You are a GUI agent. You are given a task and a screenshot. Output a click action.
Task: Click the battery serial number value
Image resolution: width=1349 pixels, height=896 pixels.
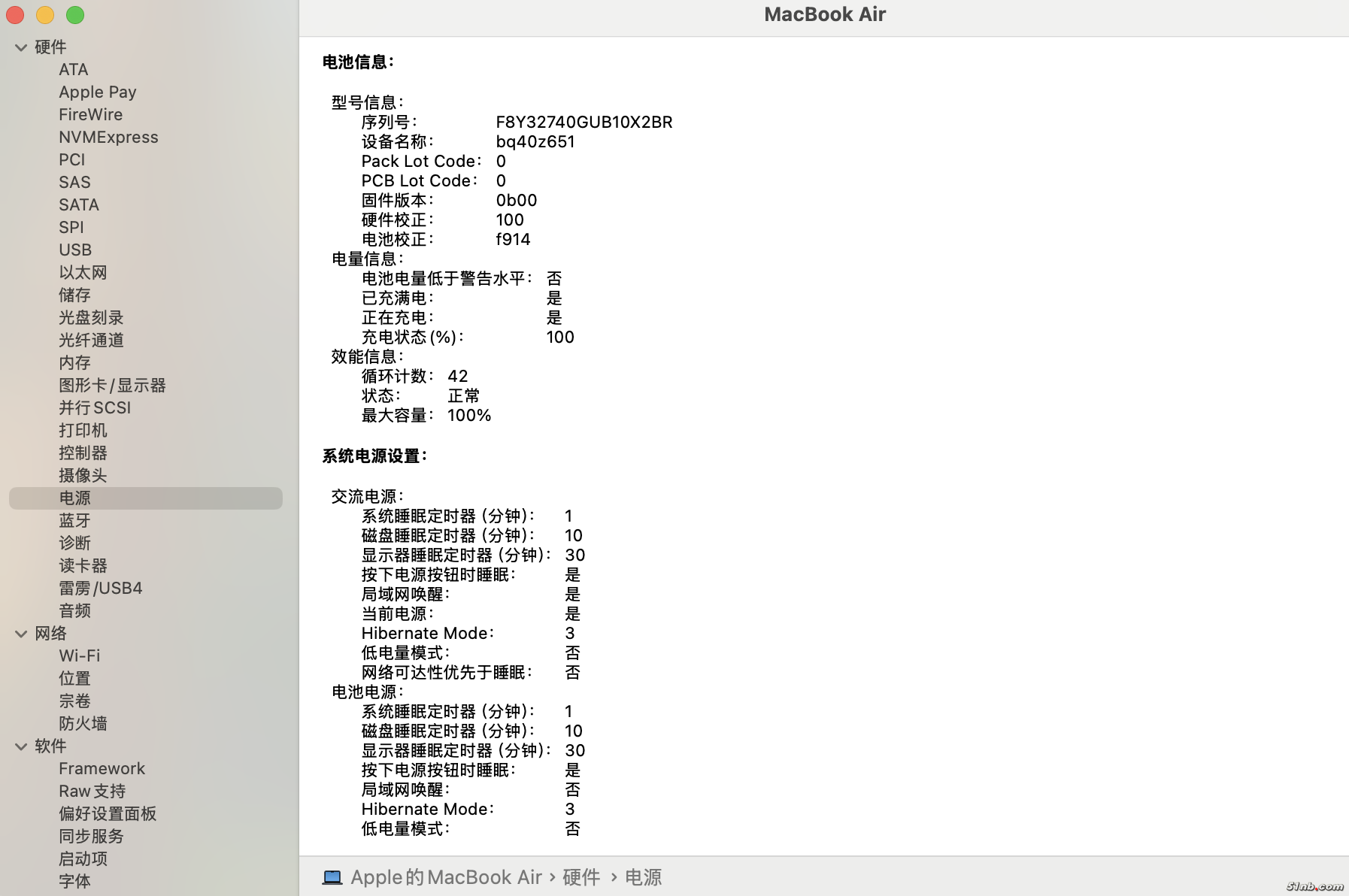tap(584, 122)
